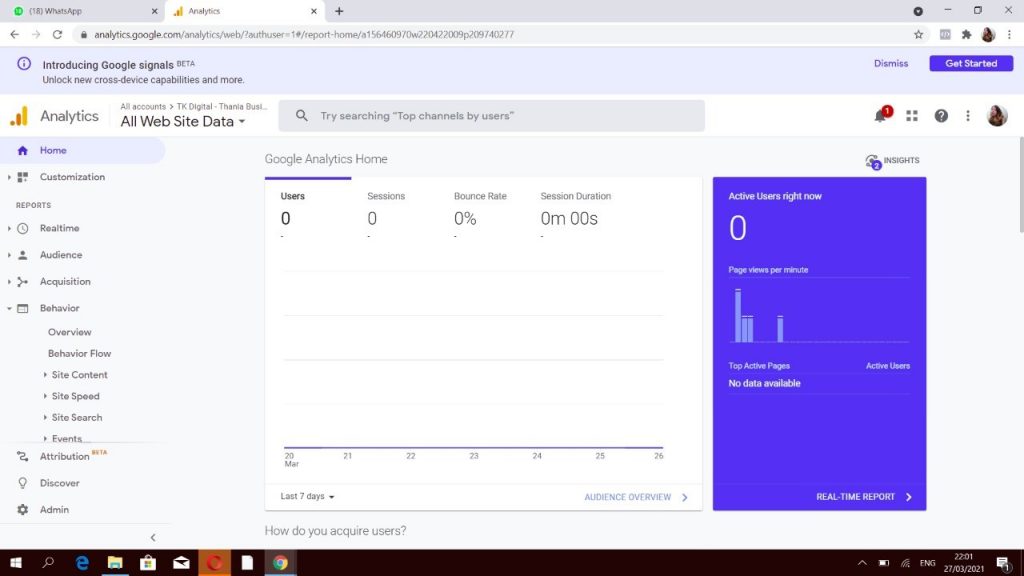Click the Google Analytics logo
The height and width of the screenshot is (576, 1024).
(19, 116)
